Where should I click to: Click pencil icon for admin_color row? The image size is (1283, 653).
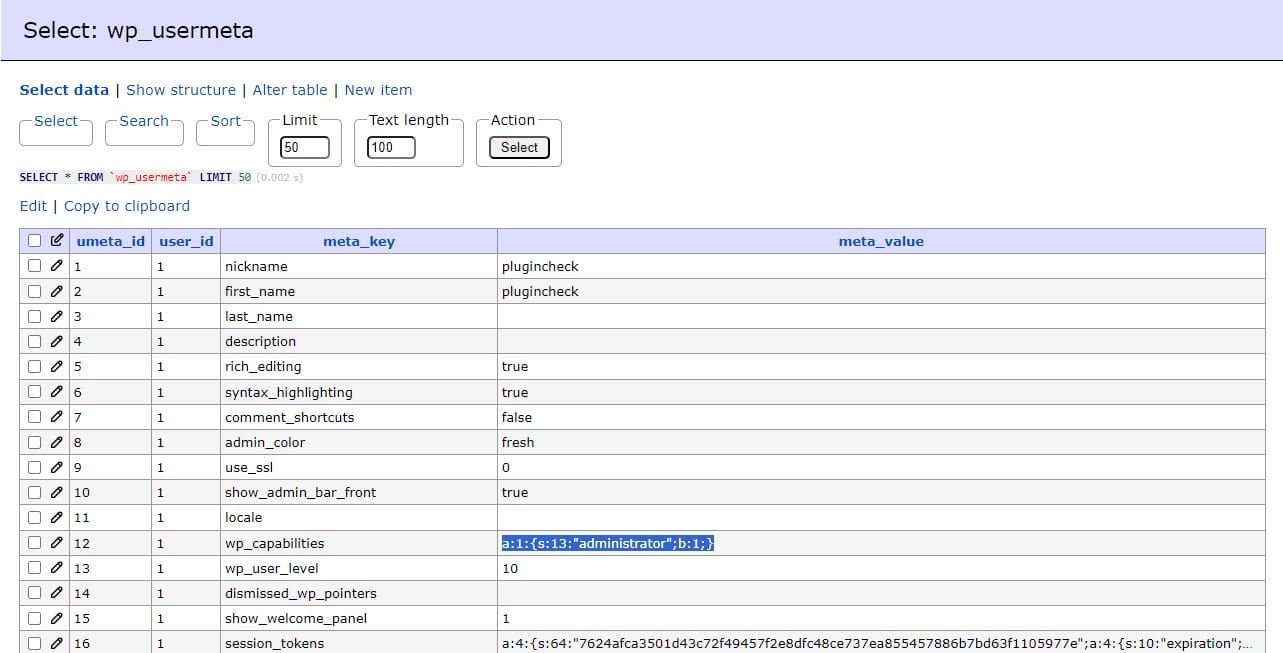tap(56, 442)
